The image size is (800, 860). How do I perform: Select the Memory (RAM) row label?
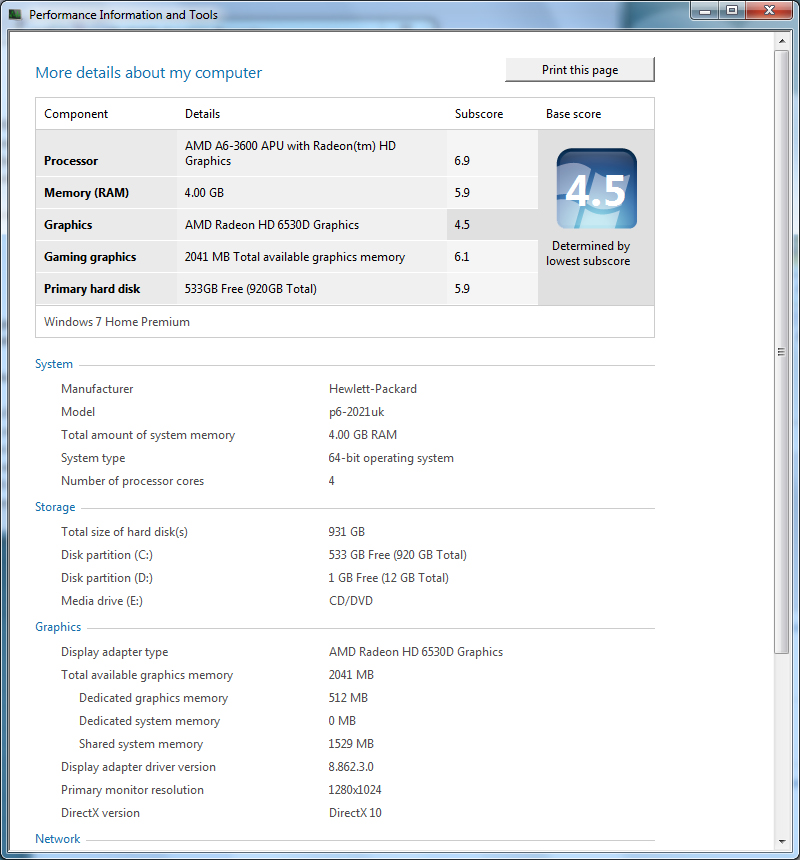point(87,193)
